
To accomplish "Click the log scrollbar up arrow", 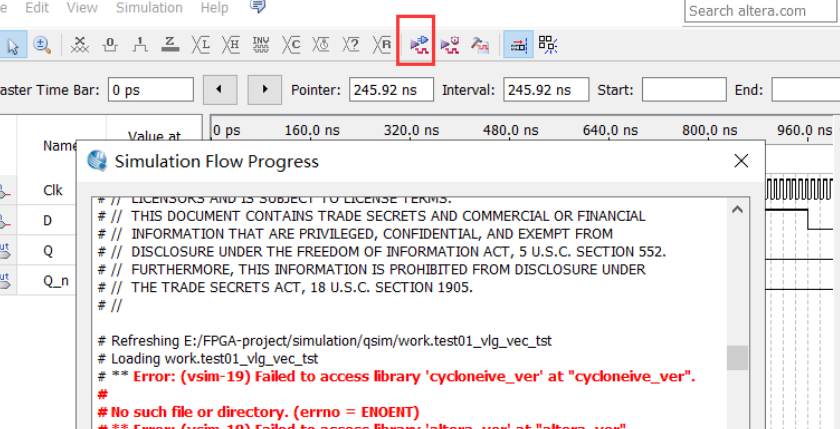I will [x=737, y=209].
